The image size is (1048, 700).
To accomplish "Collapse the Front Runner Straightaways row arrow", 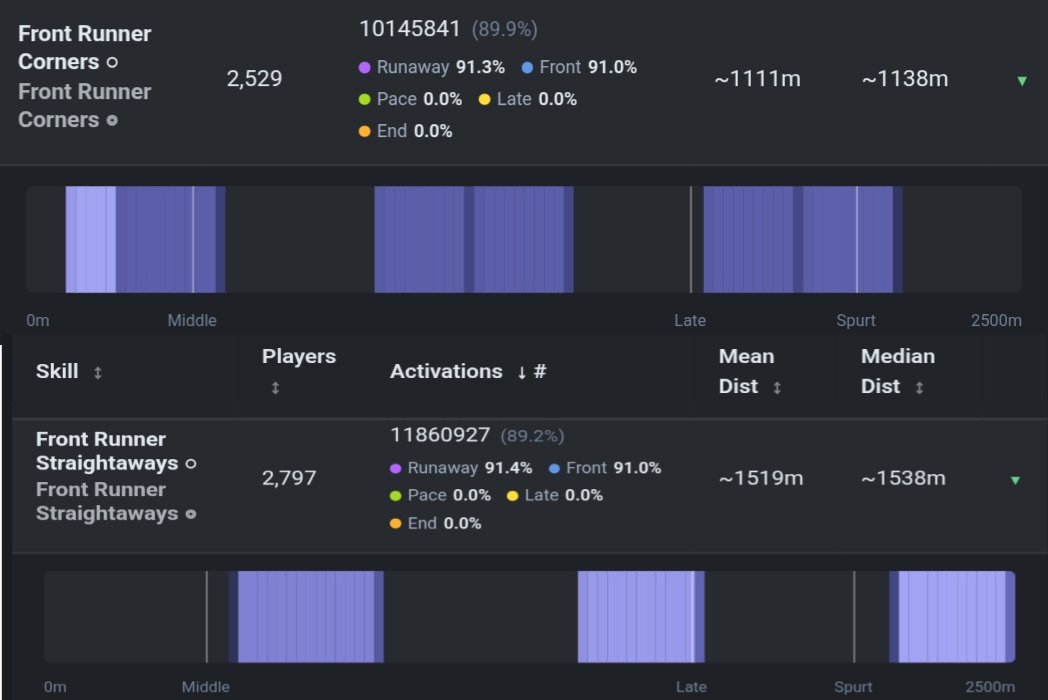I will [x=1015, y=480].
